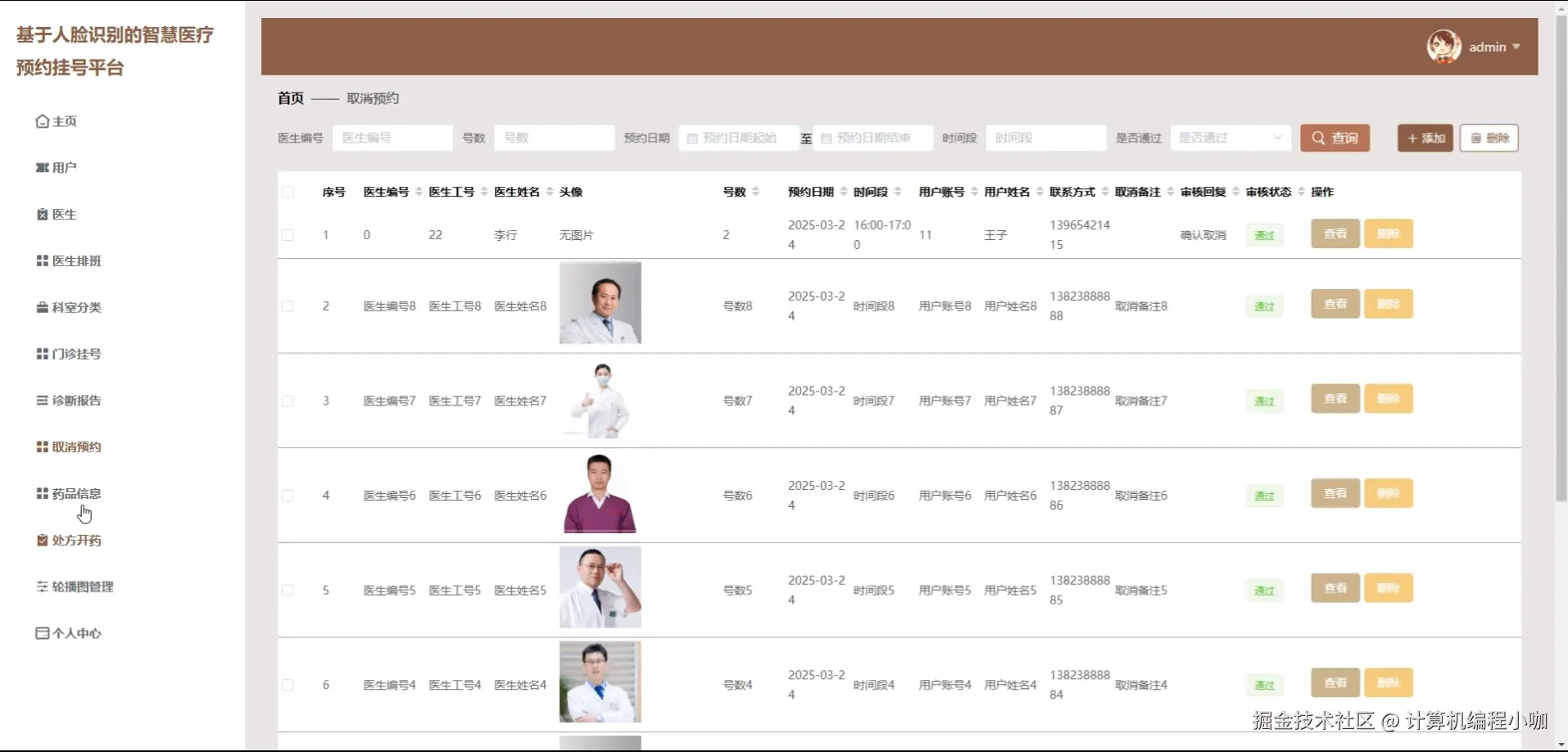This screenshot has width=1568, height=752.
Task: Click the list icon beside 诊断报告
Action: click(42, 401)
